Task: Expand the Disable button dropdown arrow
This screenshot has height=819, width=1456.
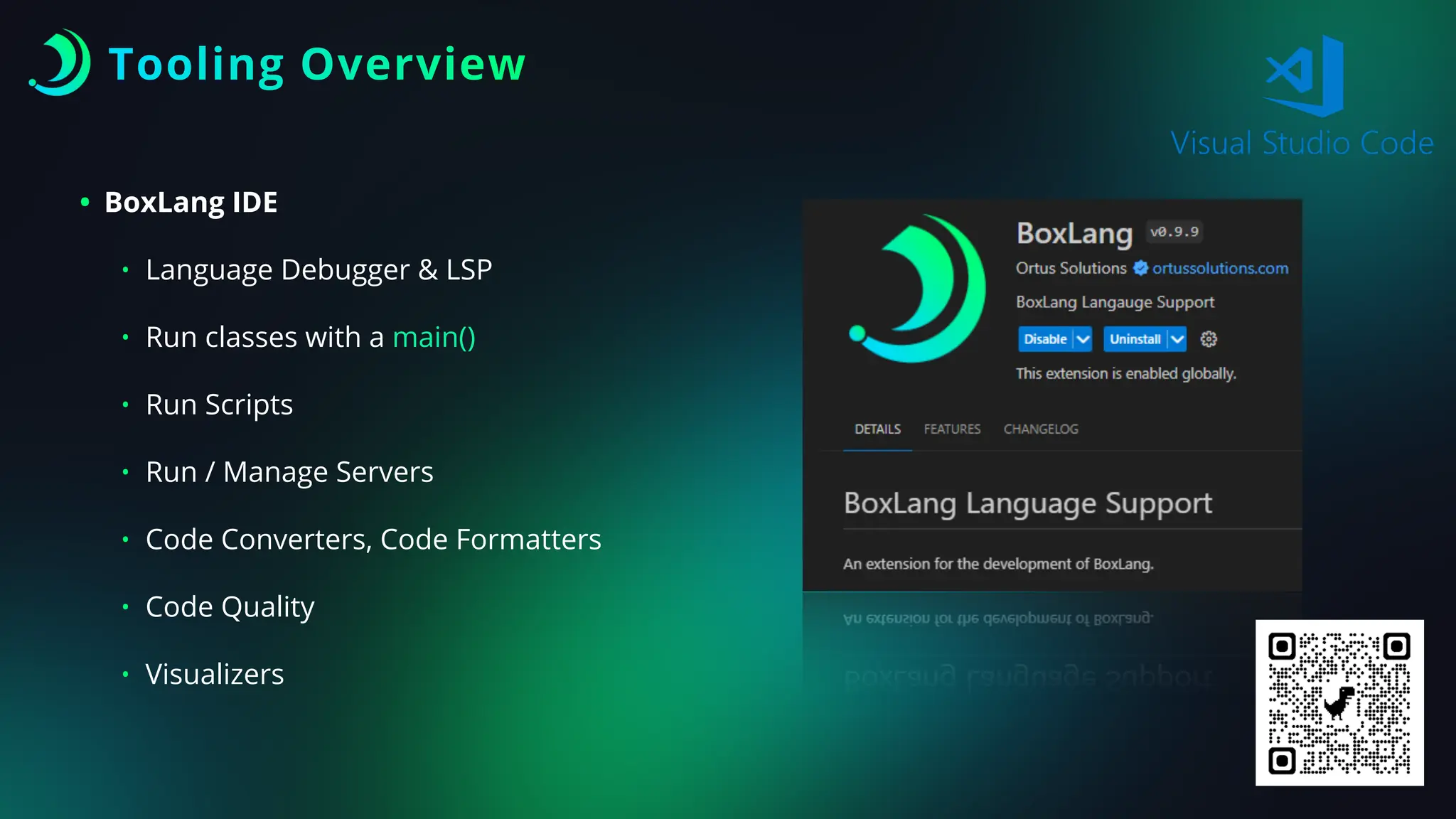Action: (x=1083, y=339)
